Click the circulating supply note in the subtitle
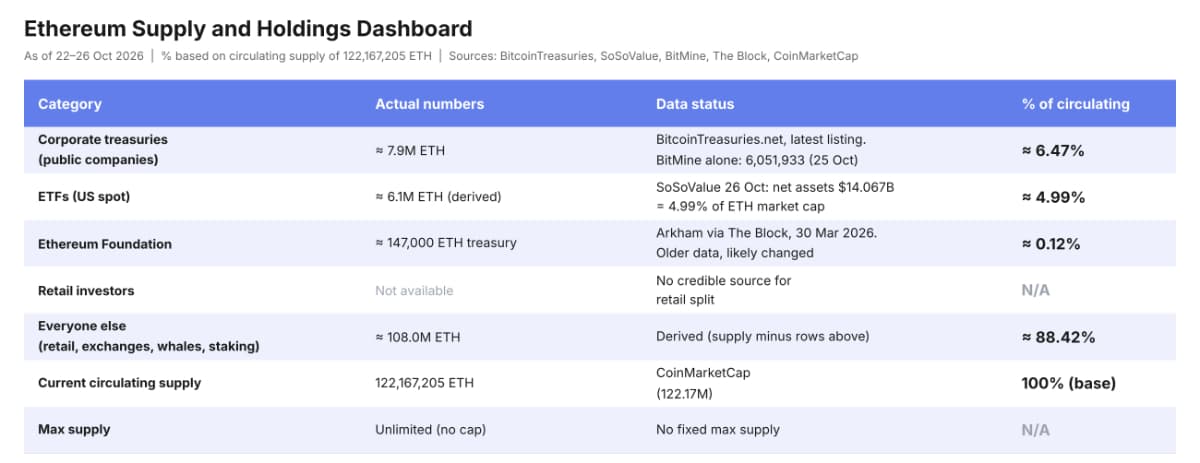The height and width of the screenshot is (463, 1200). coord(296,56)
